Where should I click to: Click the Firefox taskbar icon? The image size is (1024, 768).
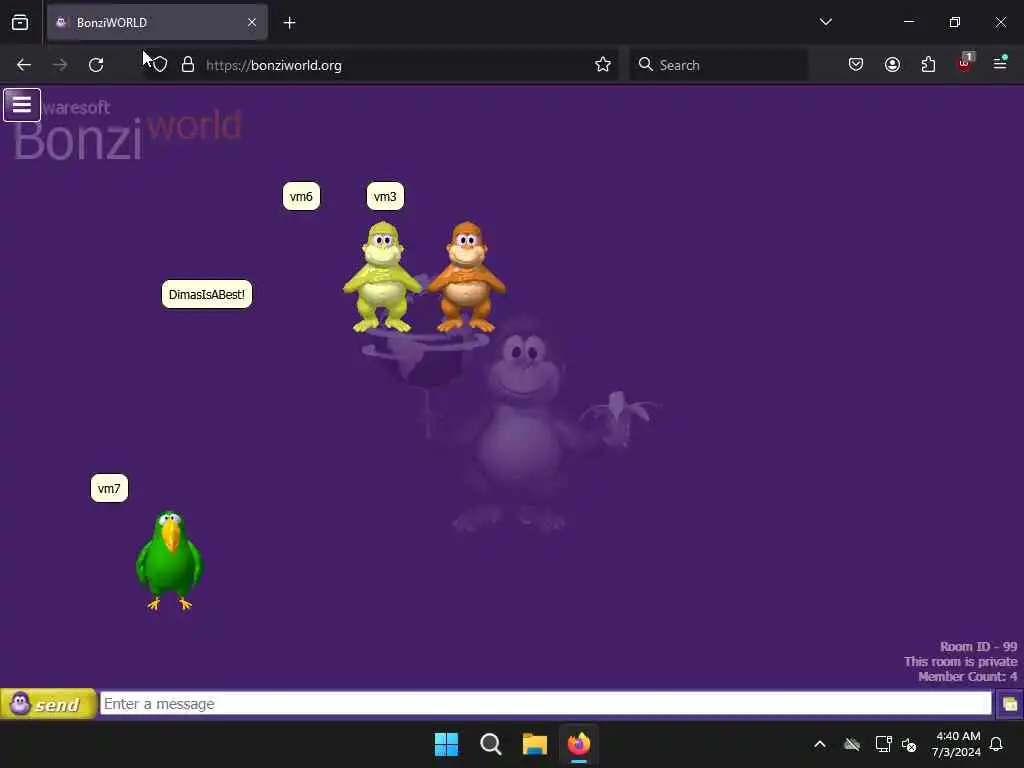(579, 744)
